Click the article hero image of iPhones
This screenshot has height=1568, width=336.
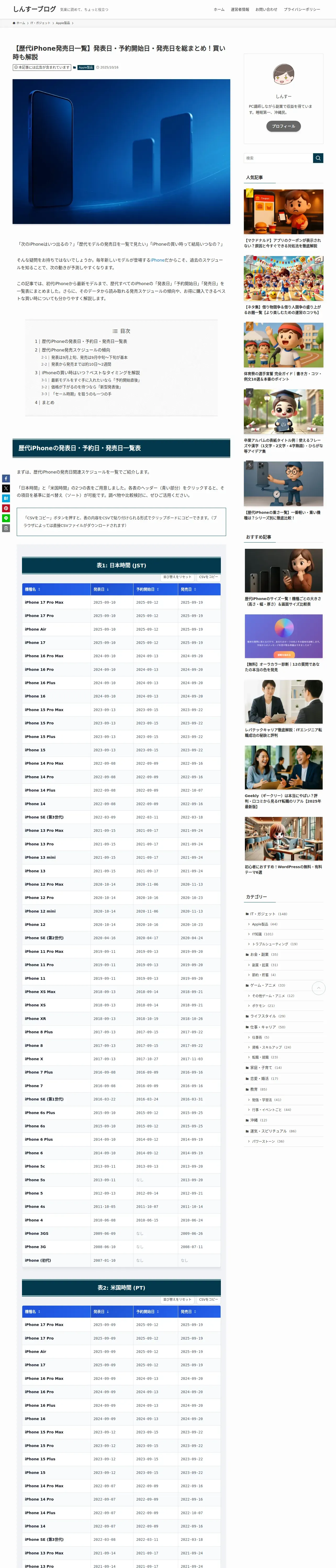(x=121, y=152)
